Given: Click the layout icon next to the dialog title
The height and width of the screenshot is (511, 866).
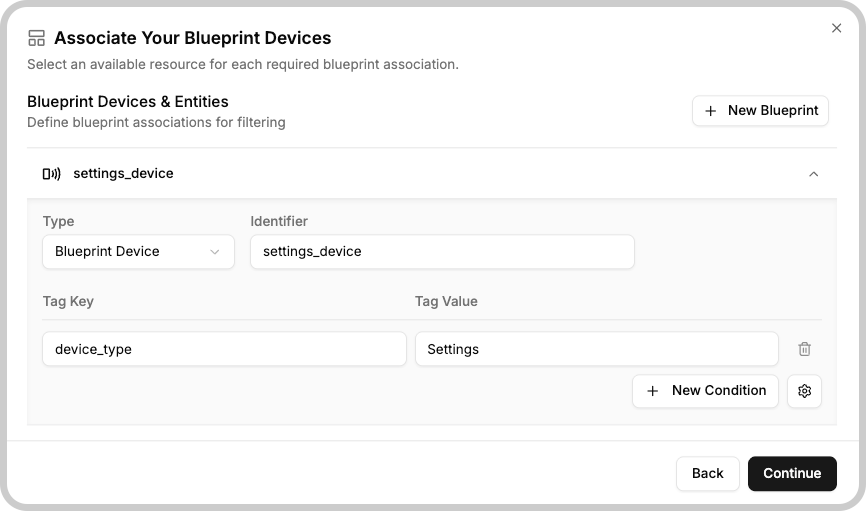Looking at the screenshot, I should coord(36,38).
